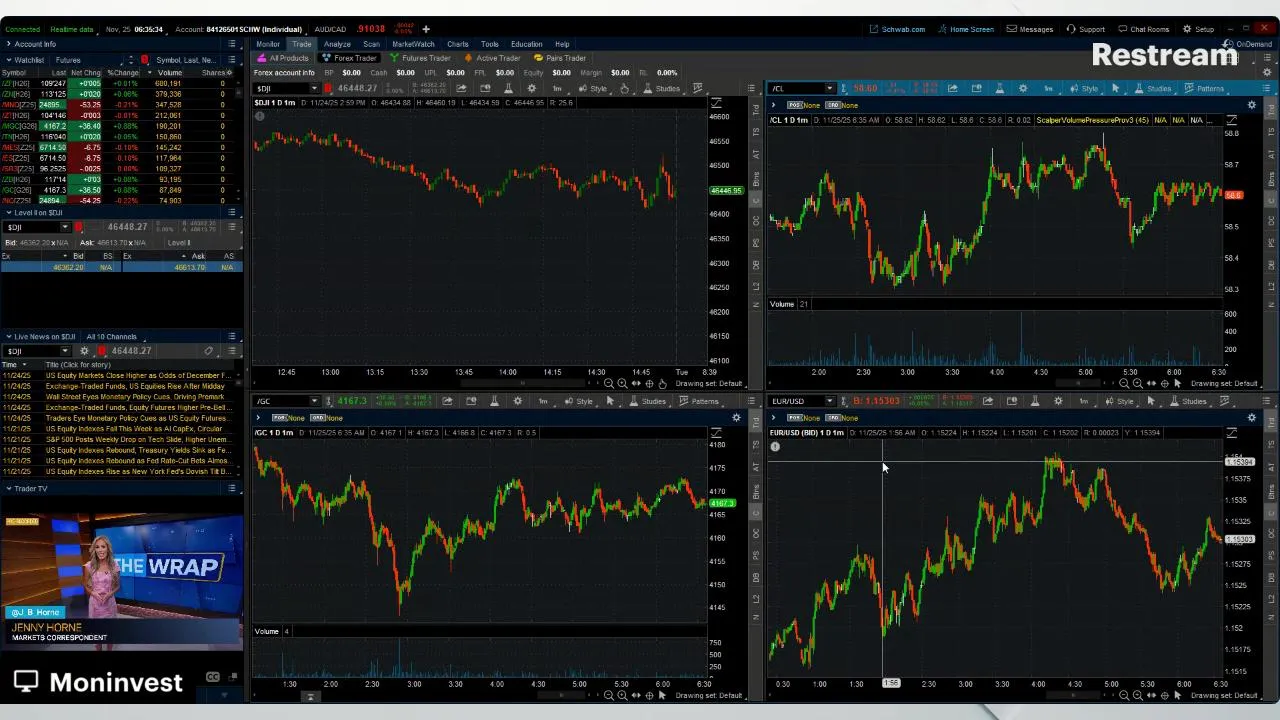The image size is (1280, 720).
Task: Open Account Info panel menu icon
Action: pyautogui.click(x=232, y=44)
